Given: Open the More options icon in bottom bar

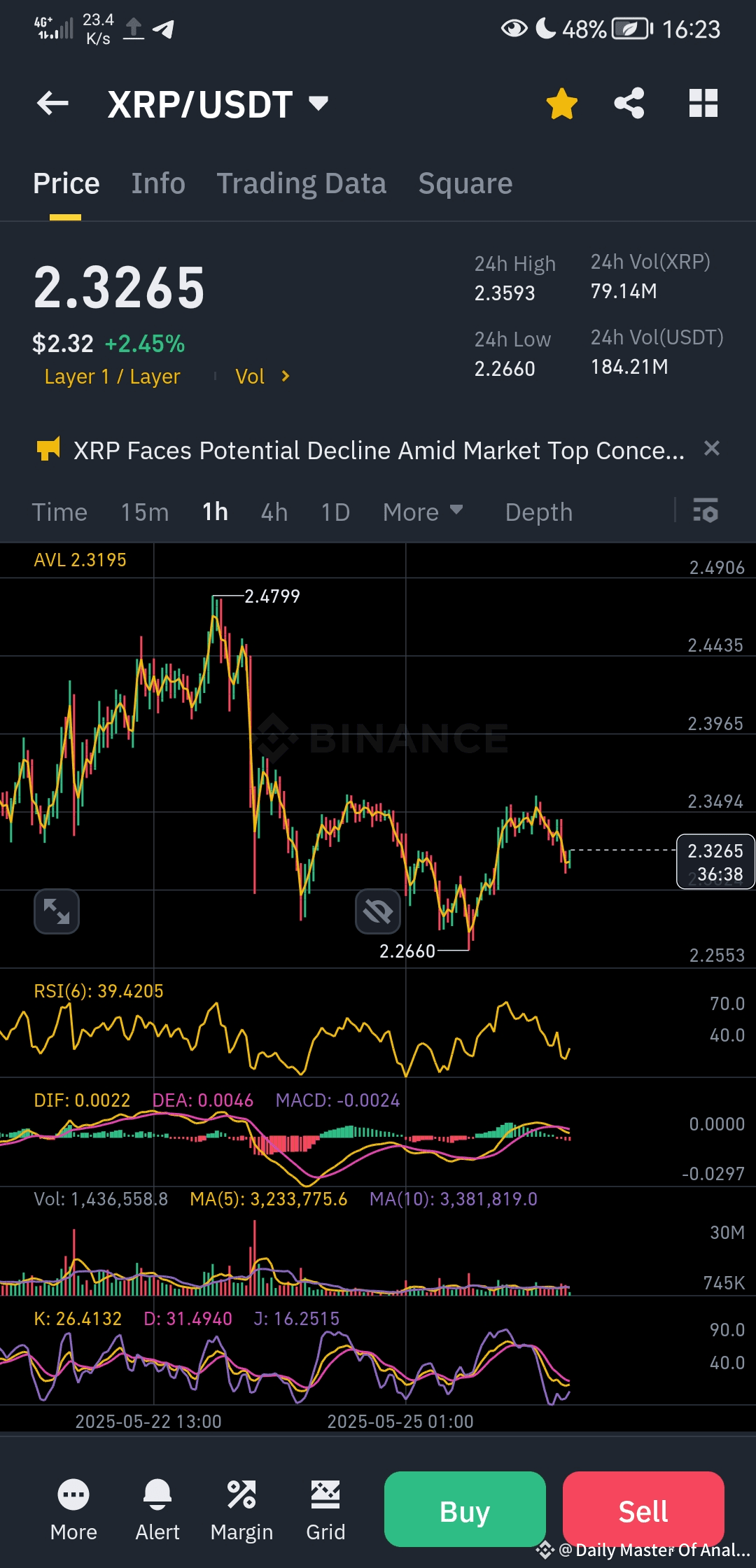Looking at the screenshot, I should [x=73, y=1511].
